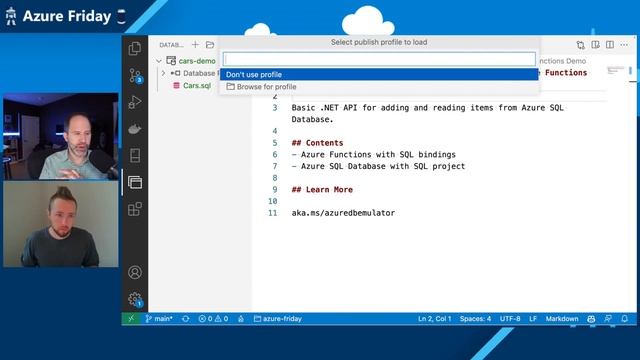
Task: Choose "Browse for profile" option
Action: click(x=379, y=87)
